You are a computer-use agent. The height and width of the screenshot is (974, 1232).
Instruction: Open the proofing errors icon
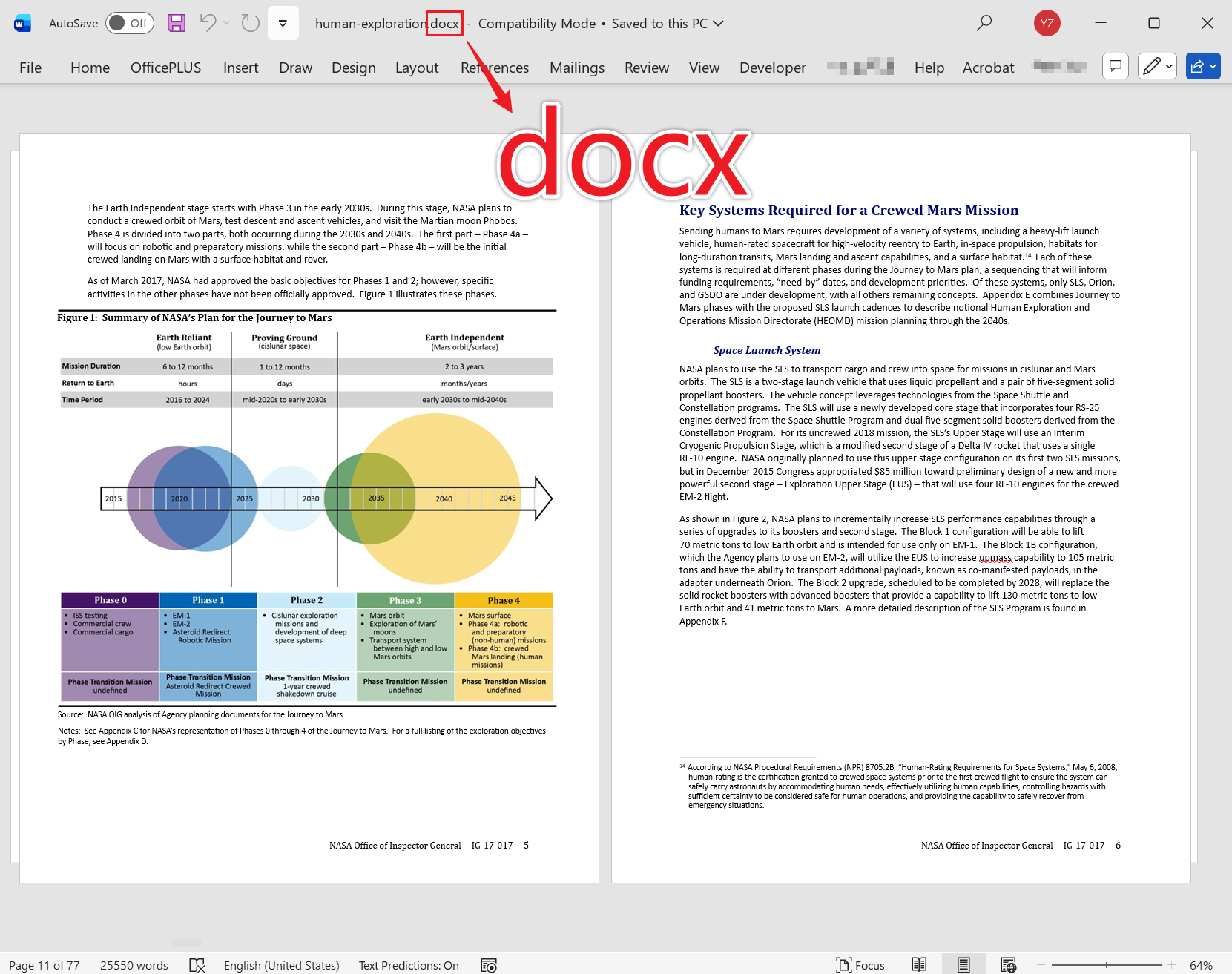[197, 965]
